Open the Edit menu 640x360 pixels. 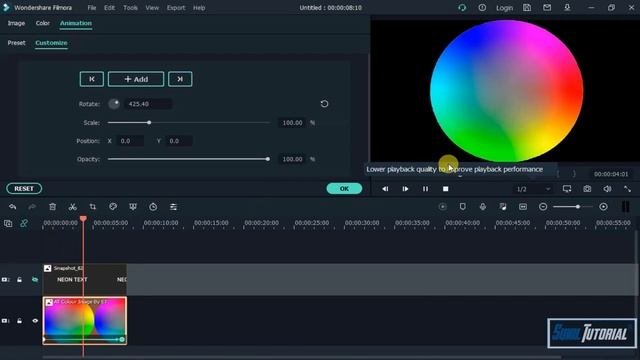[x=109, y=8]
